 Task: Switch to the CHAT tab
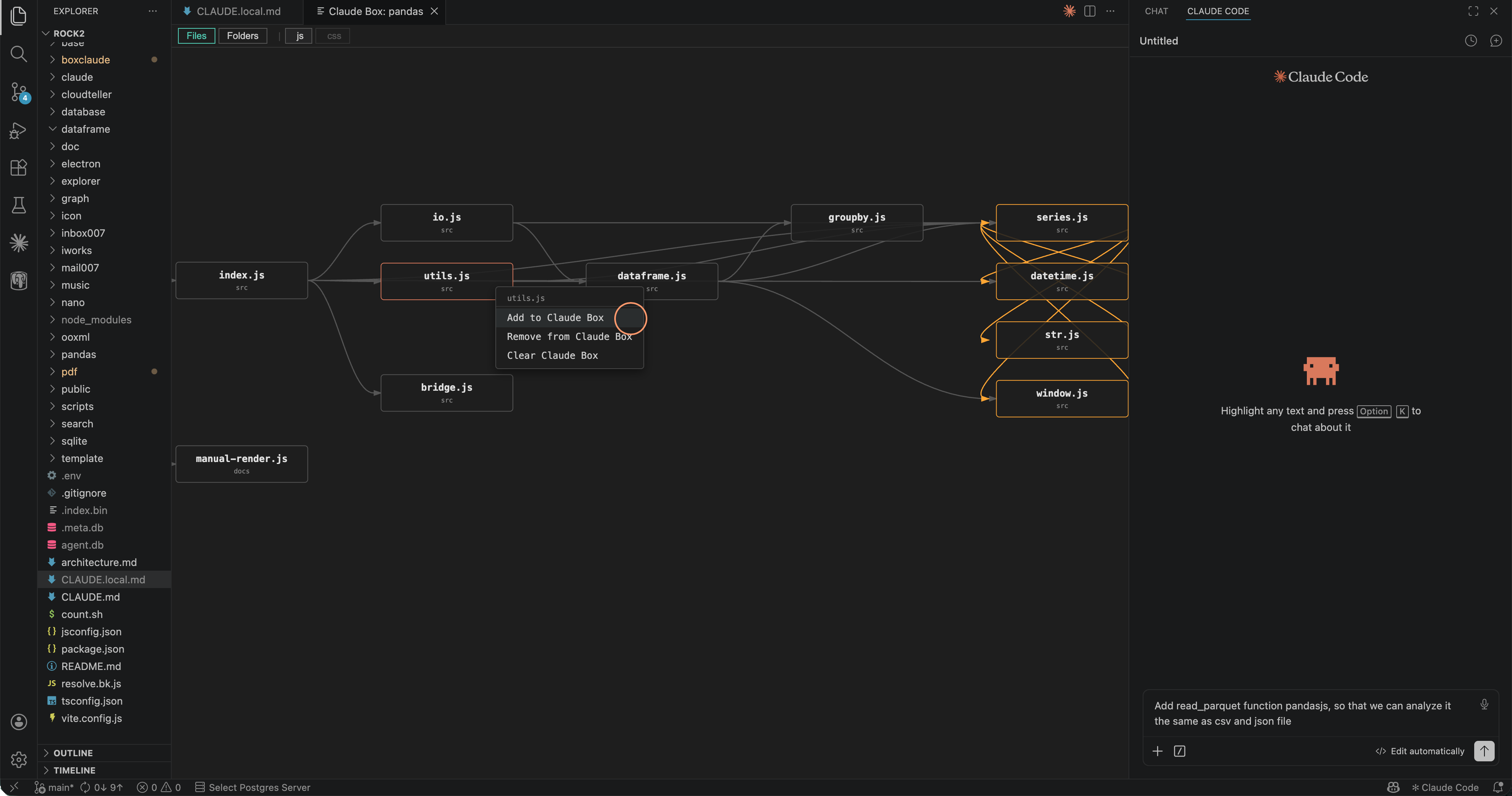click(x=1156, y=11)
